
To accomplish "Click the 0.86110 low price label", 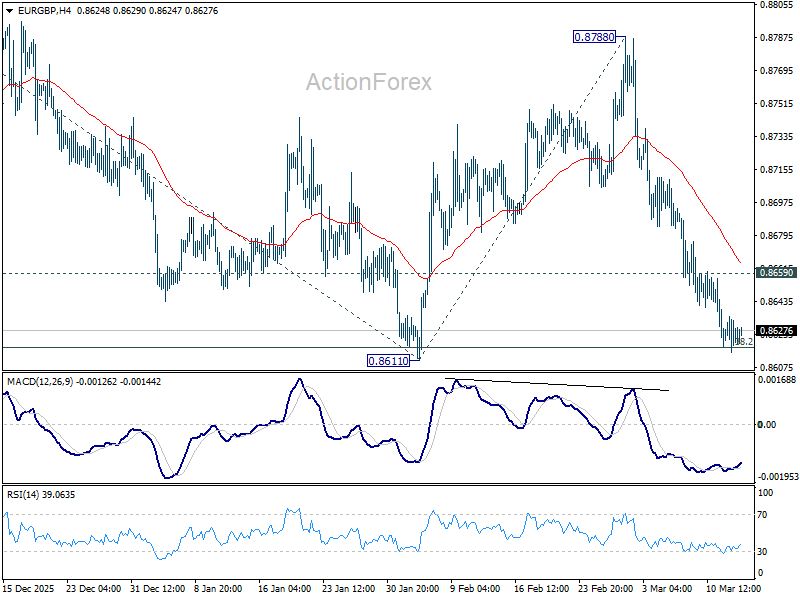I will coord(389,361).
